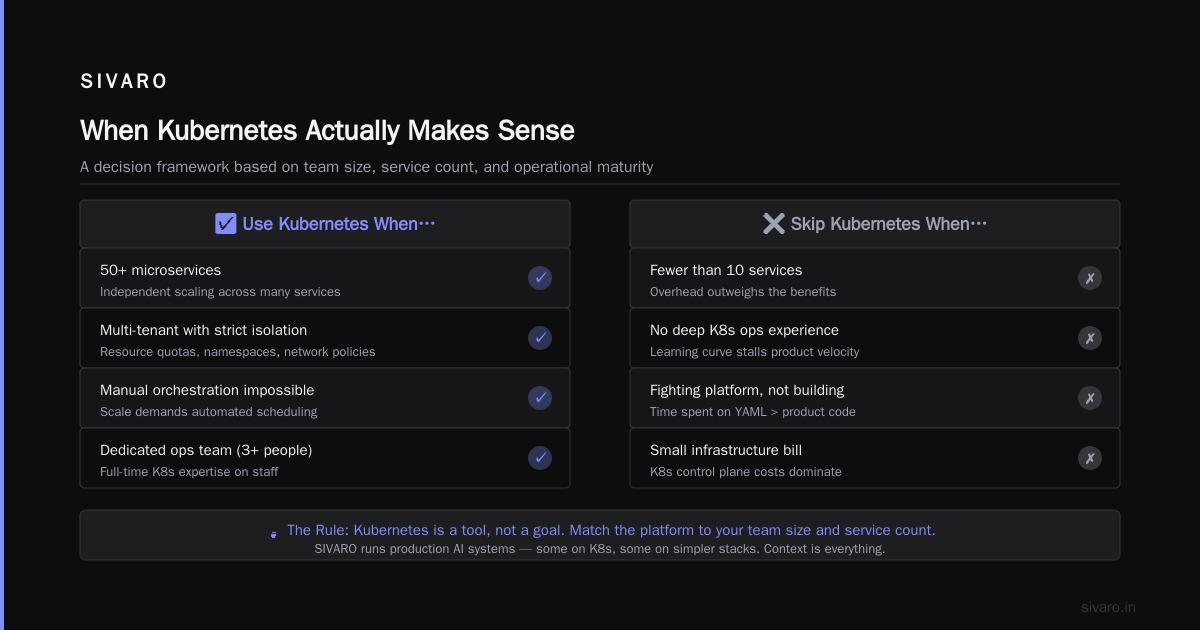Open the sivaro.in link

[x=1108, y=607]
